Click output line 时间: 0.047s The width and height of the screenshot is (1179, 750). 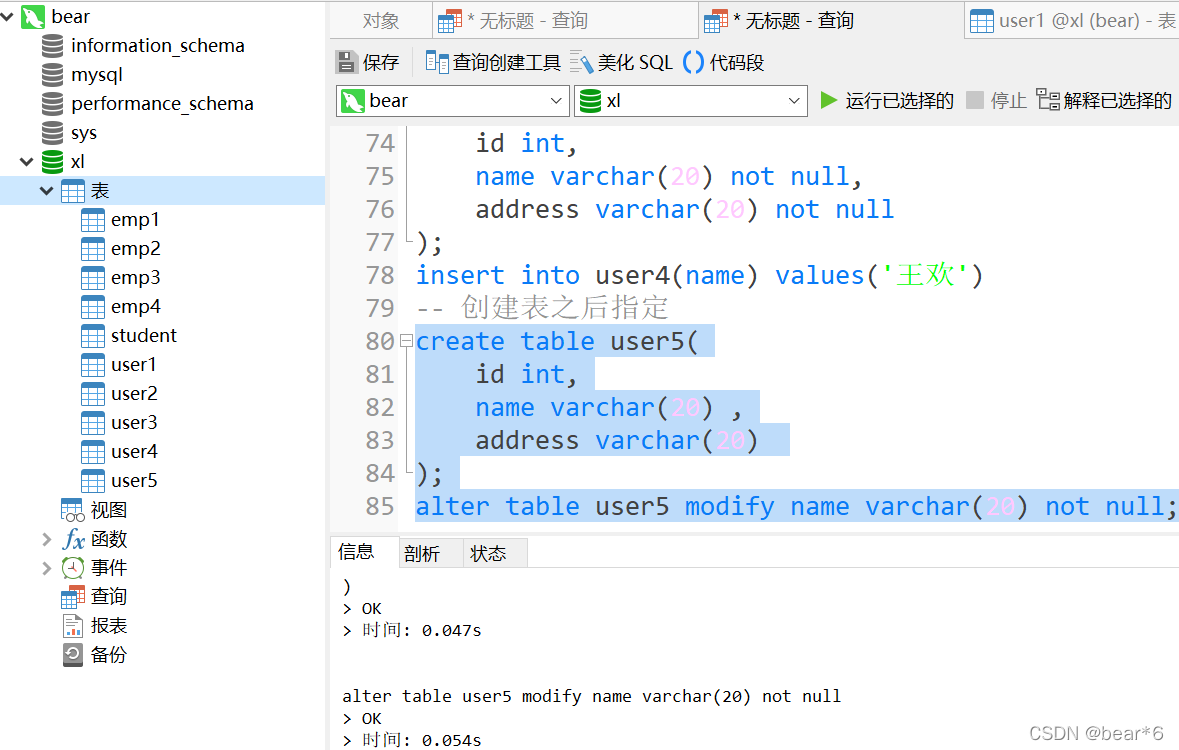coord(421,630)
